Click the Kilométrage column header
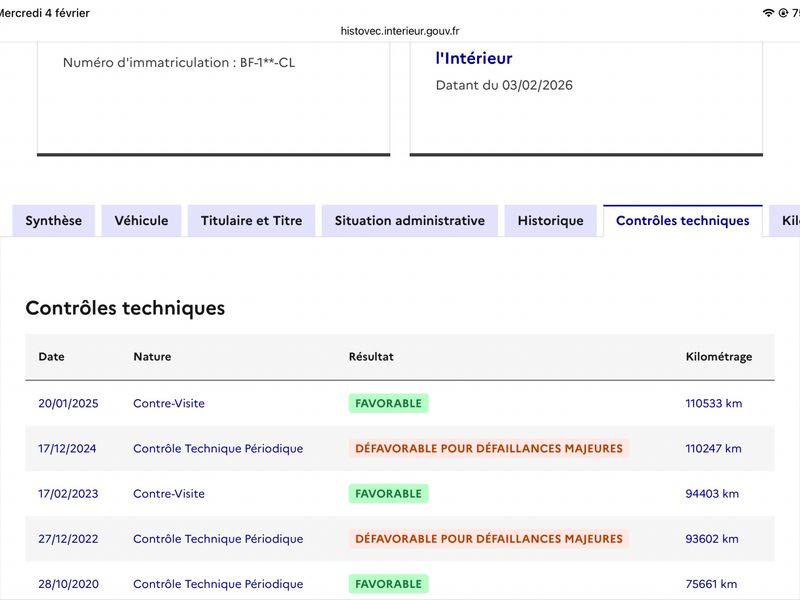This screenshot has width=800, height=600. click(x=718, y=357)
